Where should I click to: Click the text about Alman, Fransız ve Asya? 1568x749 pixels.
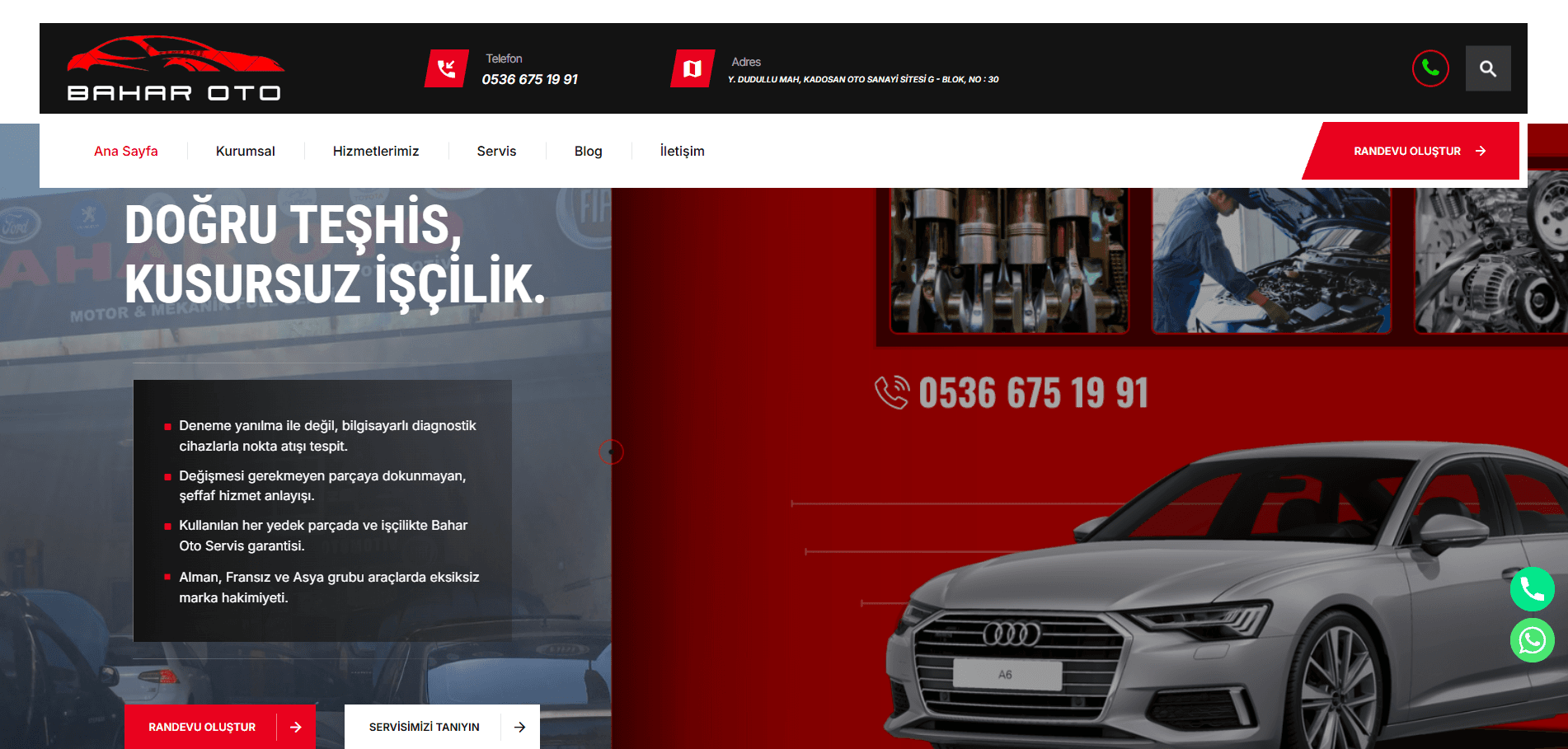[329, 587]
